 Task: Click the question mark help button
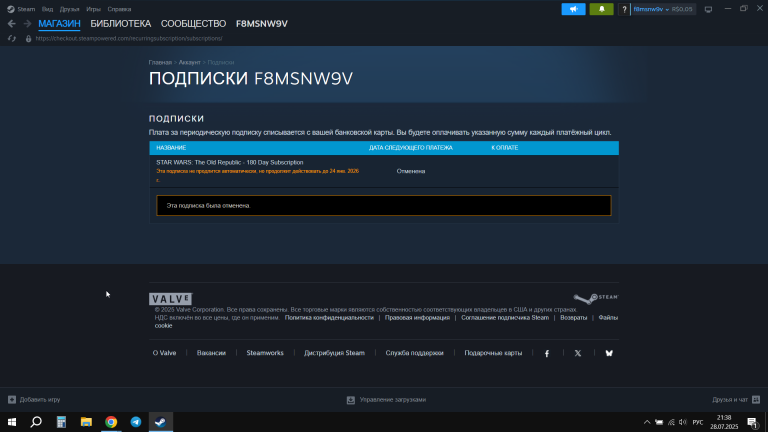click(x=624, y=9)
